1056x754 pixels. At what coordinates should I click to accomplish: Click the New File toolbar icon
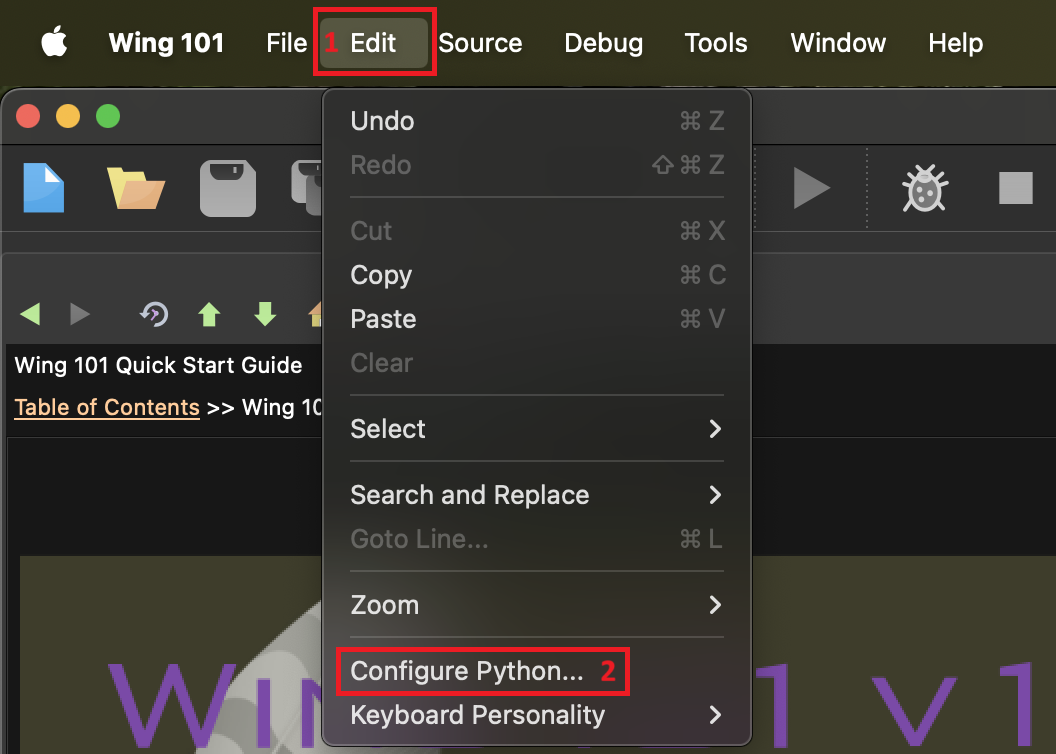click(x=44, y=188)
